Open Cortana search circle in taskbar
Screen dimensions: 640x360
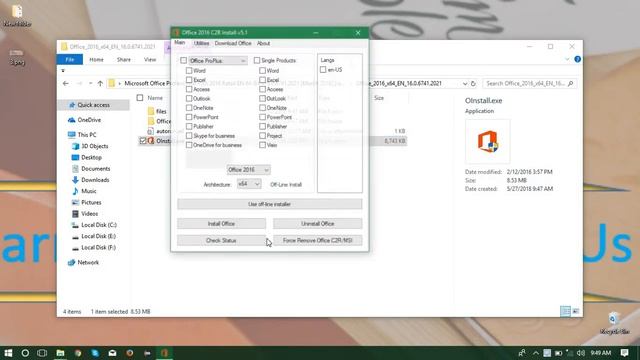(x=25, y=353)
